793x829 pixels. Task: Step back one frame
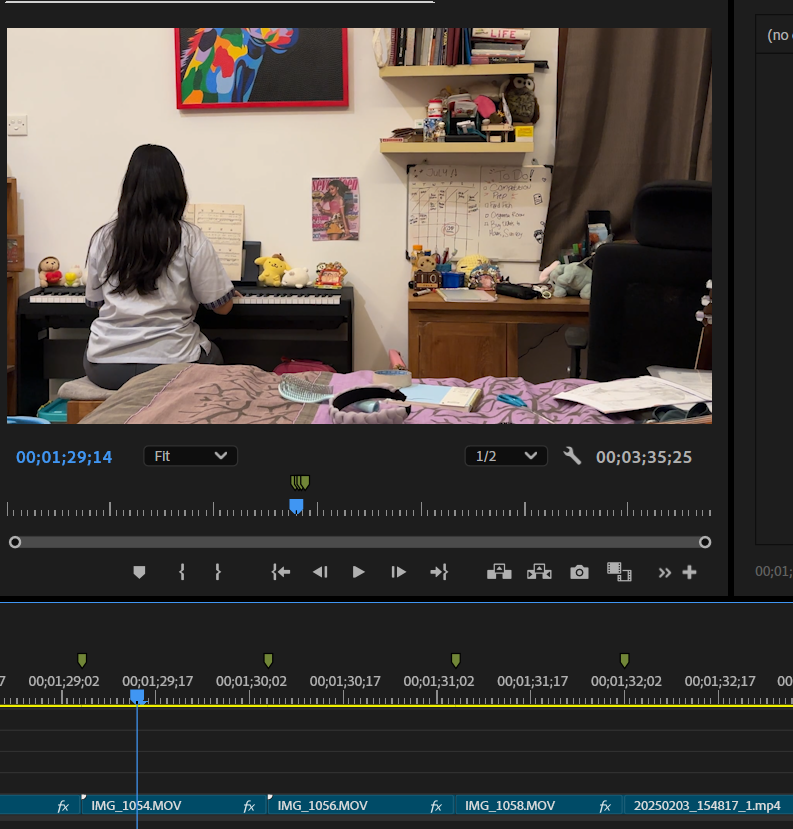(320, 572)
